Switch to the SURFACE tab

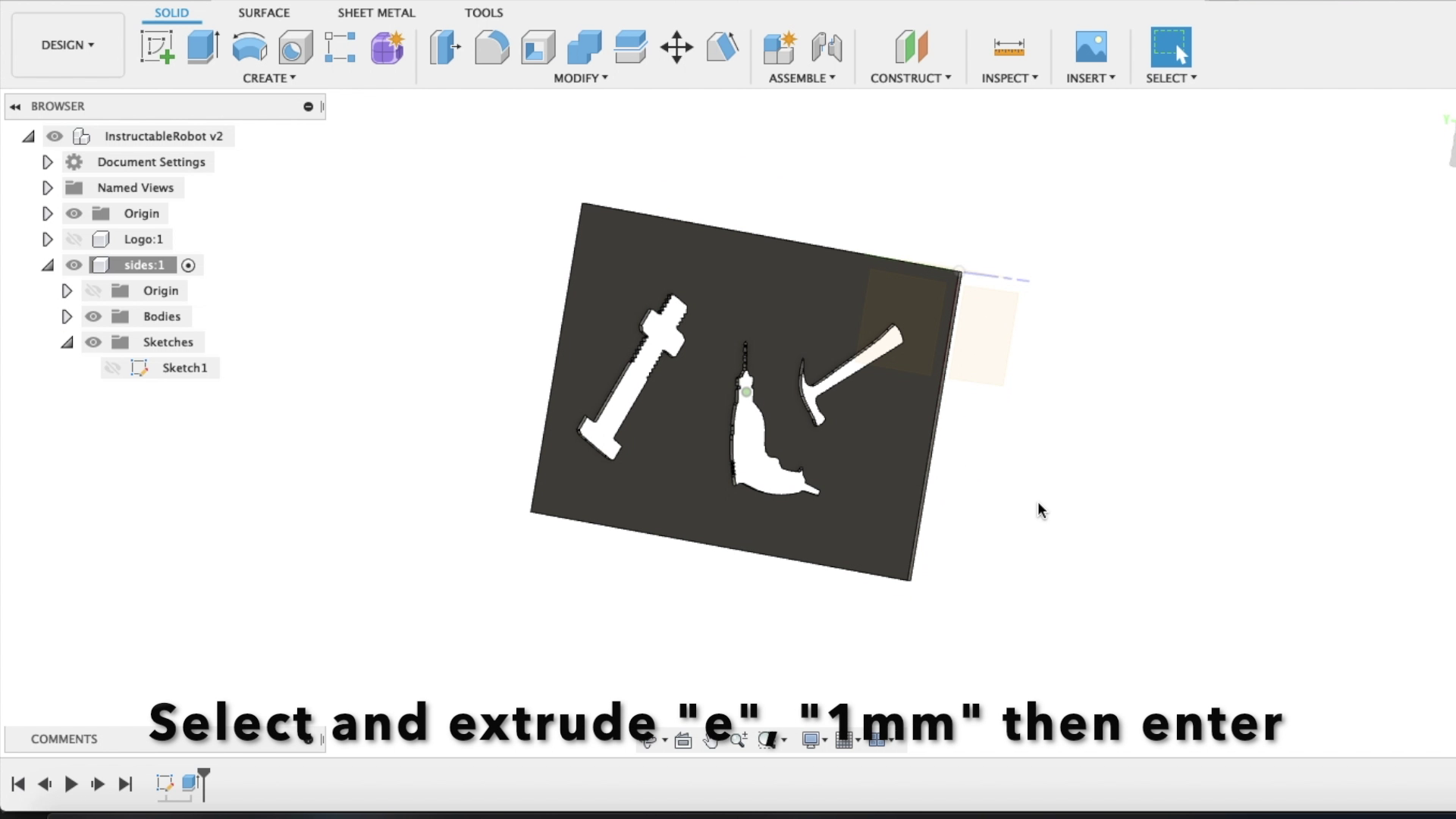264,13
